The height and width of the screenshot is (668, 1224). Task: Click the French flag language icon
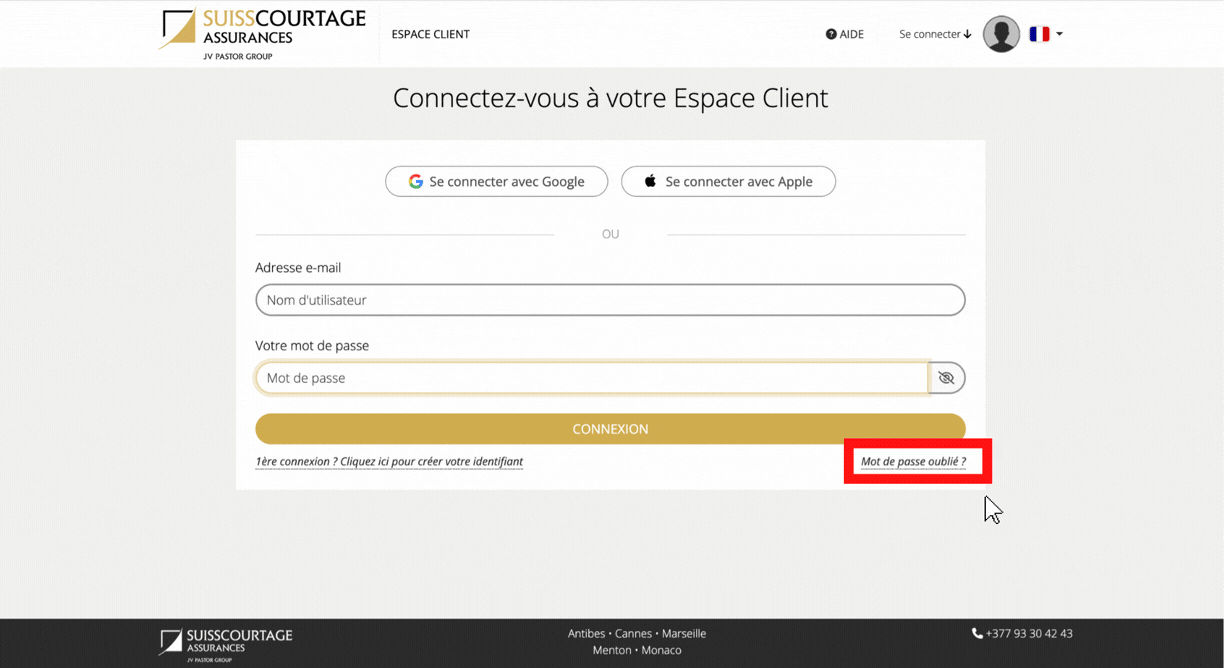(x=1039, y=34)
